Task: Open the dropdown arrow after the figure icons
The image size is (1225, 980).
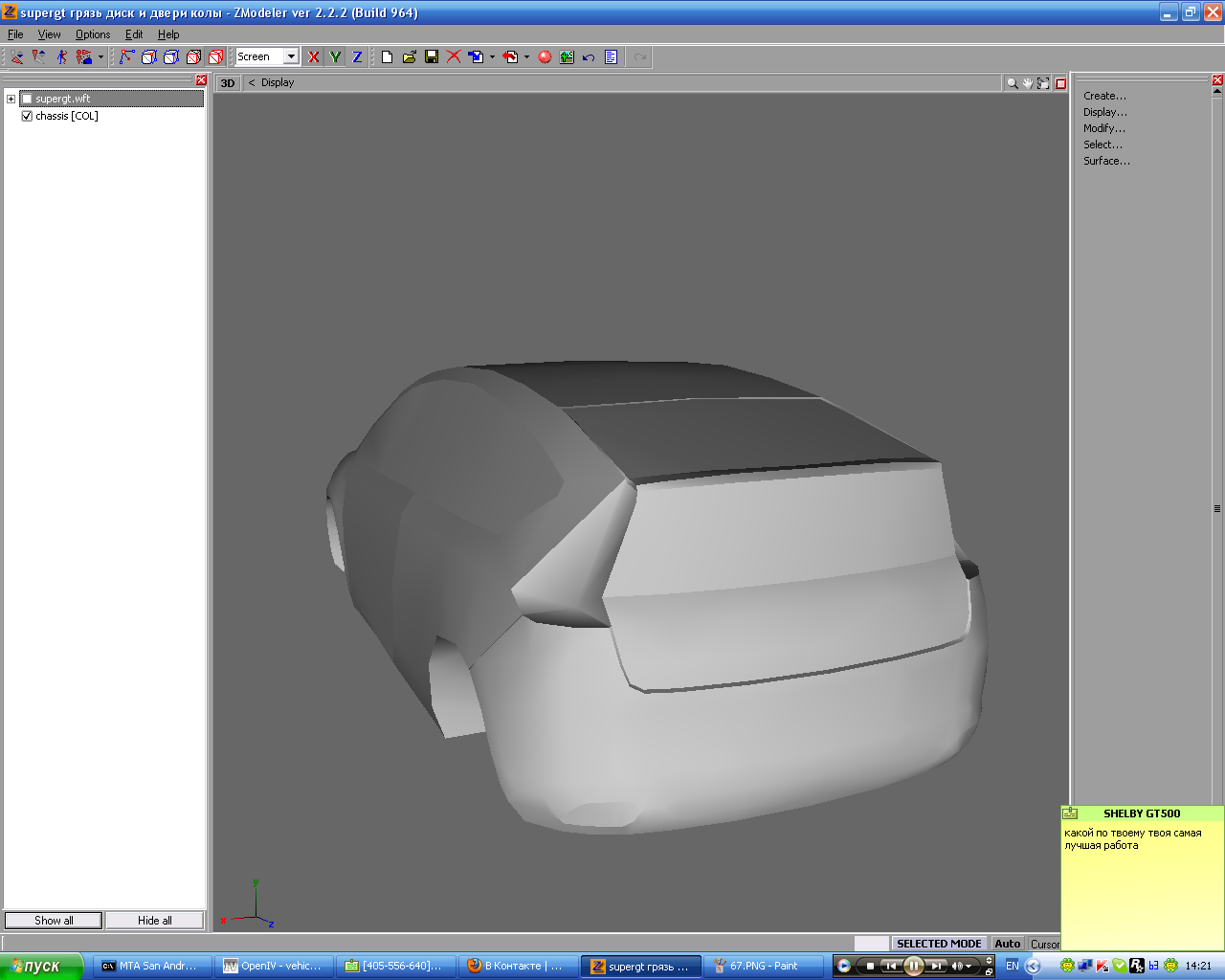Action: coord(100,57)
